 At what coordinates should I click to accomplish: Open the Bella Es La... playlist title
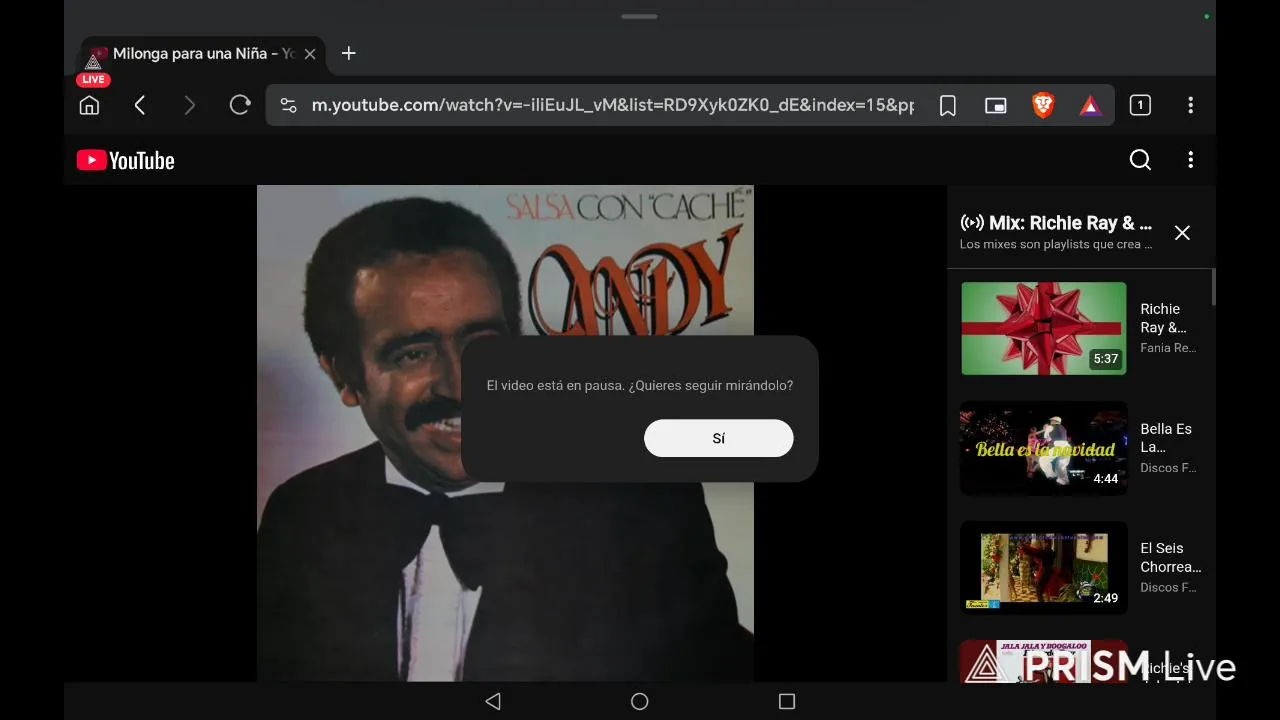click(x=1166, y=438)
